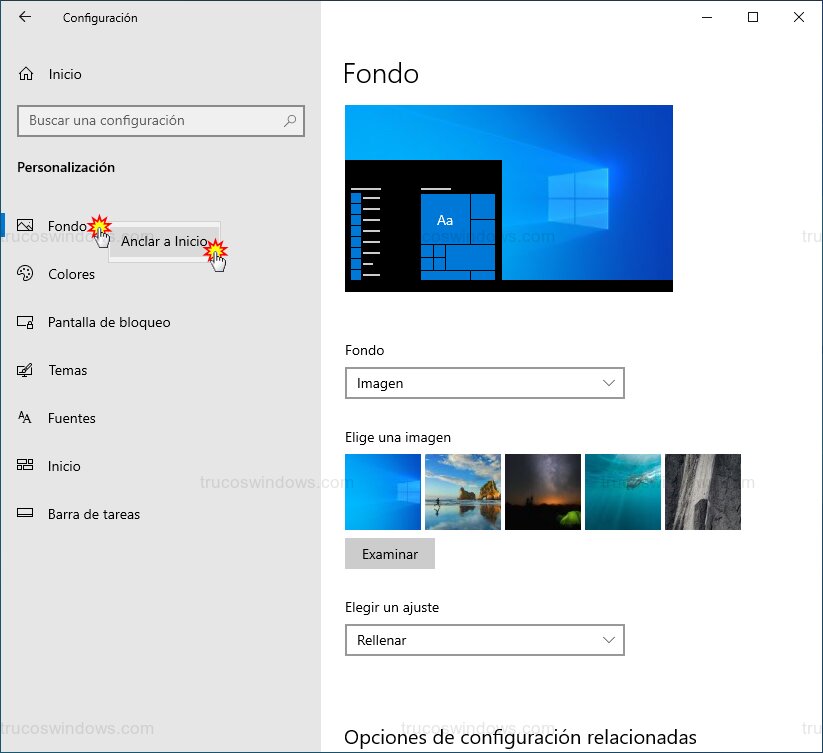Click the Buscar una configuración search box
Viewport: 823px width, 753px height.
pyautogui.click(x=160, y=120)
